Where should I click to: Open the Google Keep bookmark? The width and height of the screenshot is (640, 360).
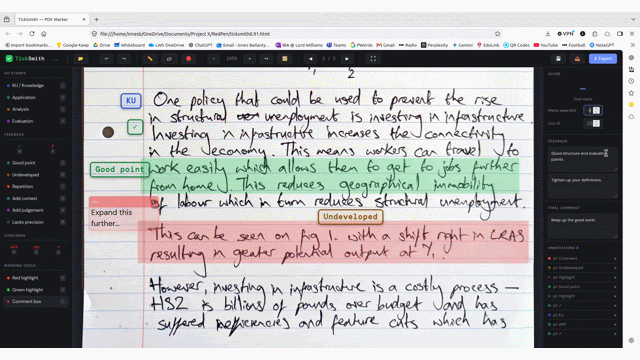click(73, 45)
